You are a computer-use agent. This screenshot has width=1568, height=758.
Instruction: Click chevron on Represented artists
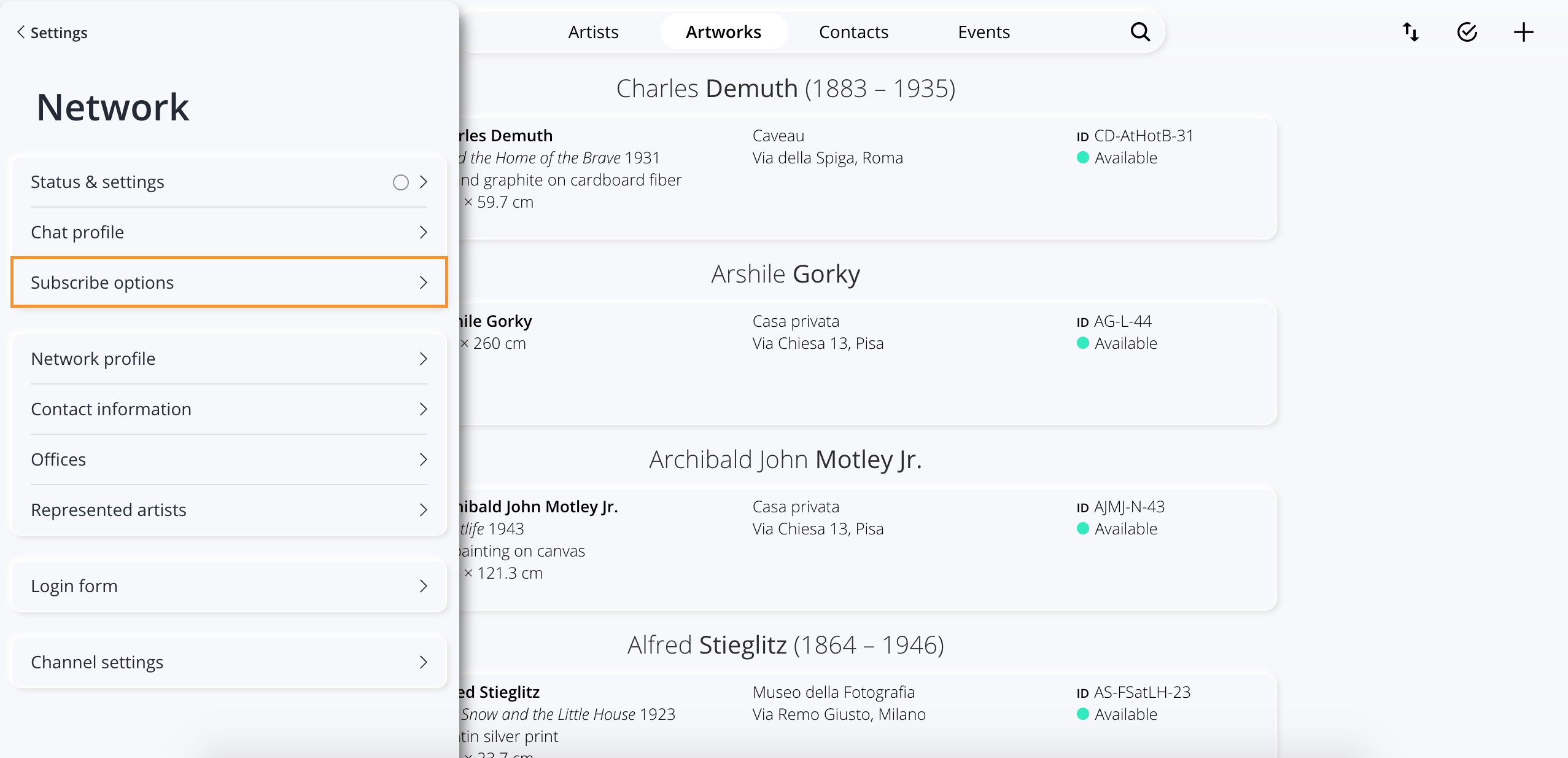click(424, 510)
